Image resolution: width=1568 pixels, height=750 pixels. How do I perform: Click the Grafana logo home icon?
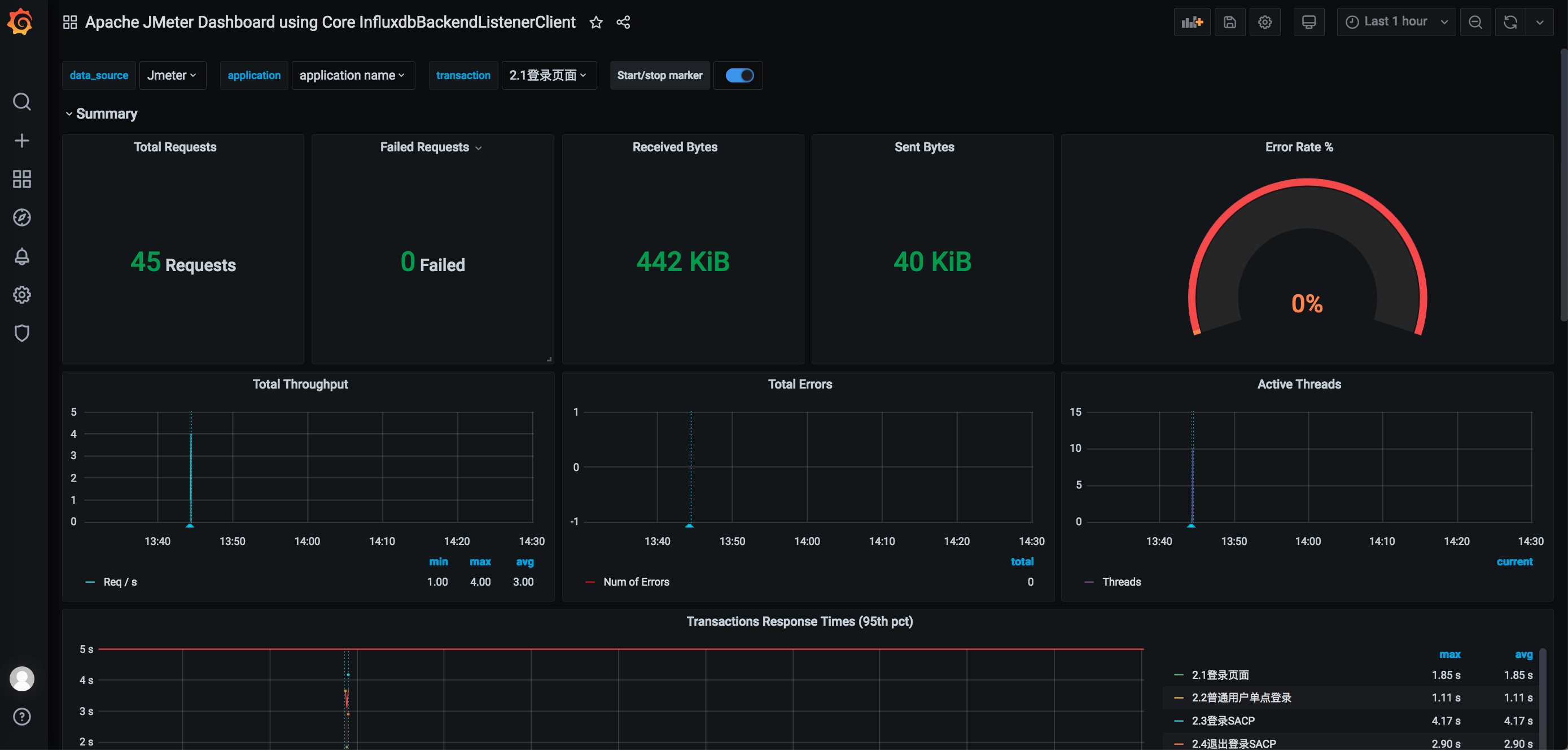pos(21,23)
